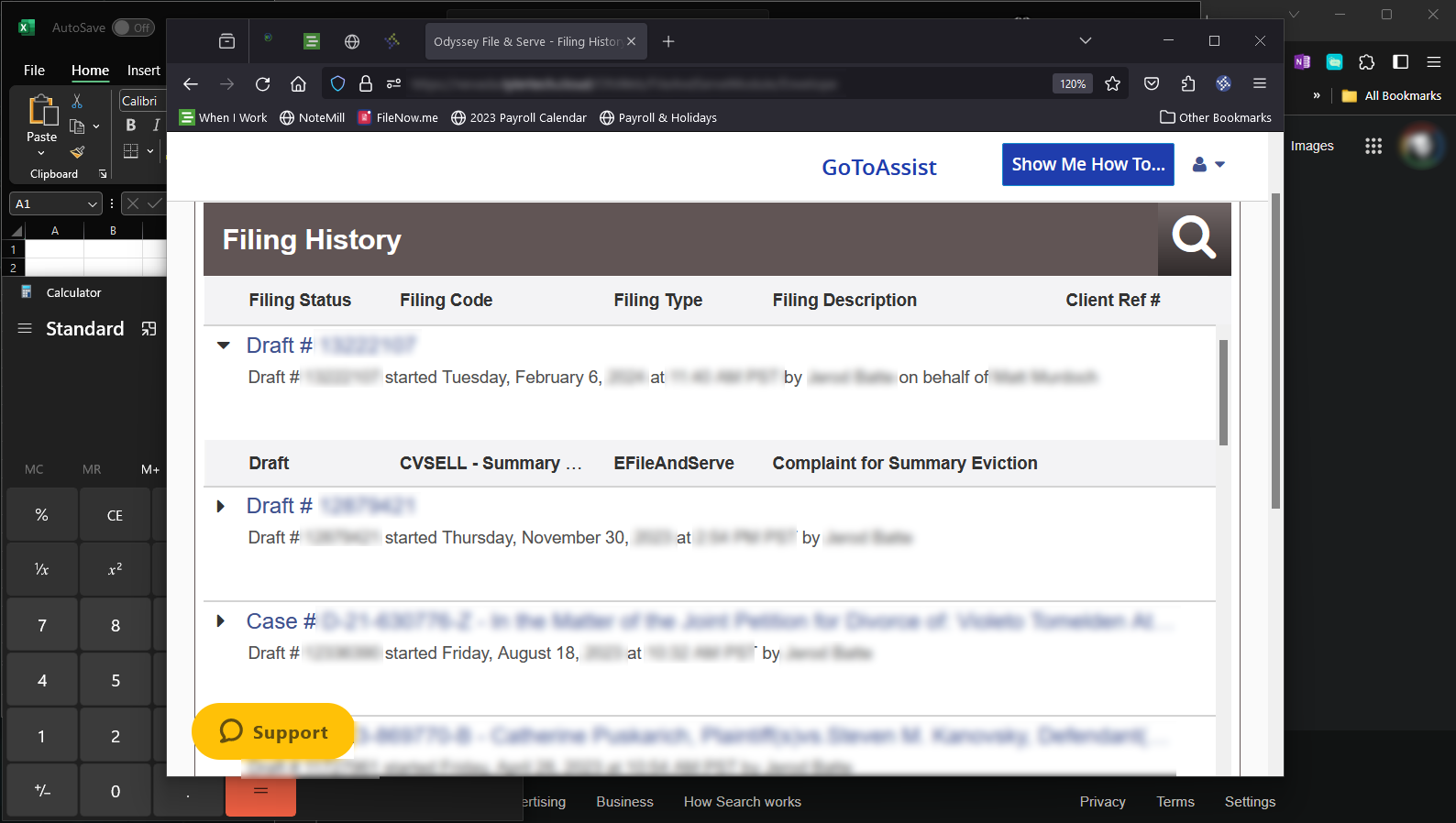Collapse the first expanded Draft filing row
Screen dimensions: 1456x823
tap(223, 346)
